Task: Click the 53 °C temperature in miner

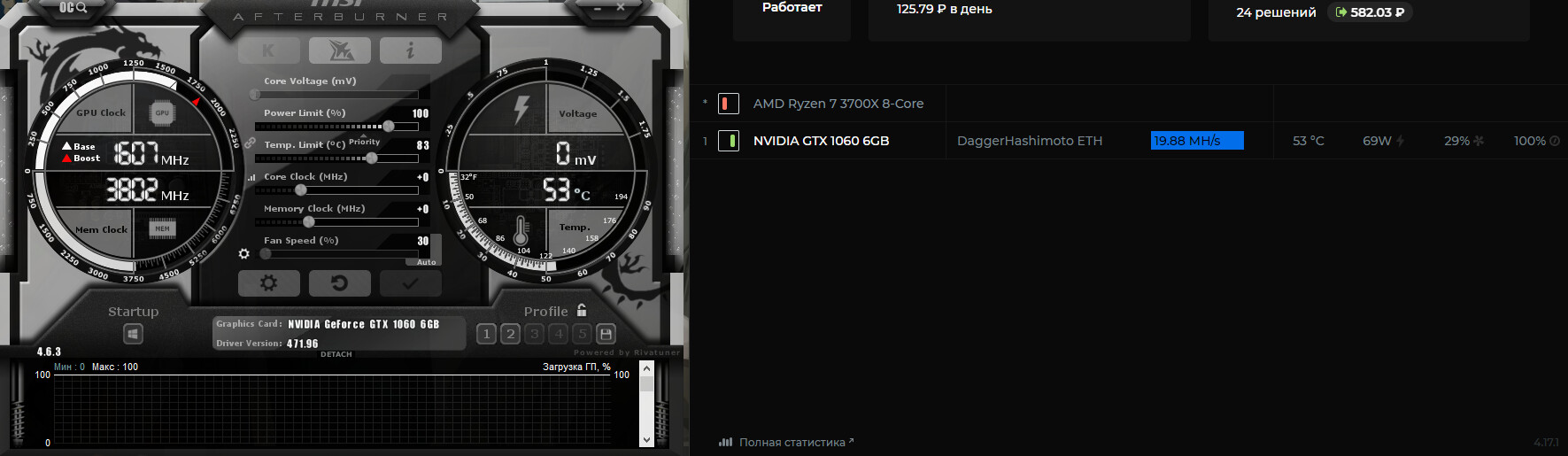Action: click(x=1309, y=141)
